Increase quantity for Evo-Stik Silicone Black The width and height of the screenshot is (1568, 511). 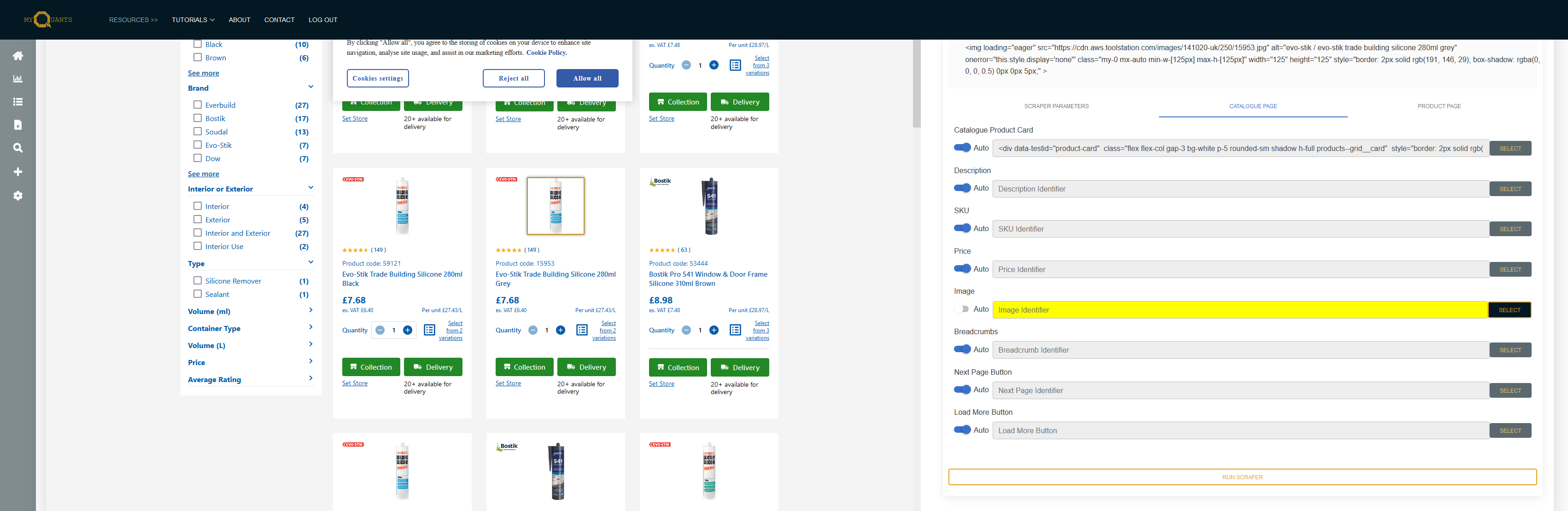click(x=408, y=331)
